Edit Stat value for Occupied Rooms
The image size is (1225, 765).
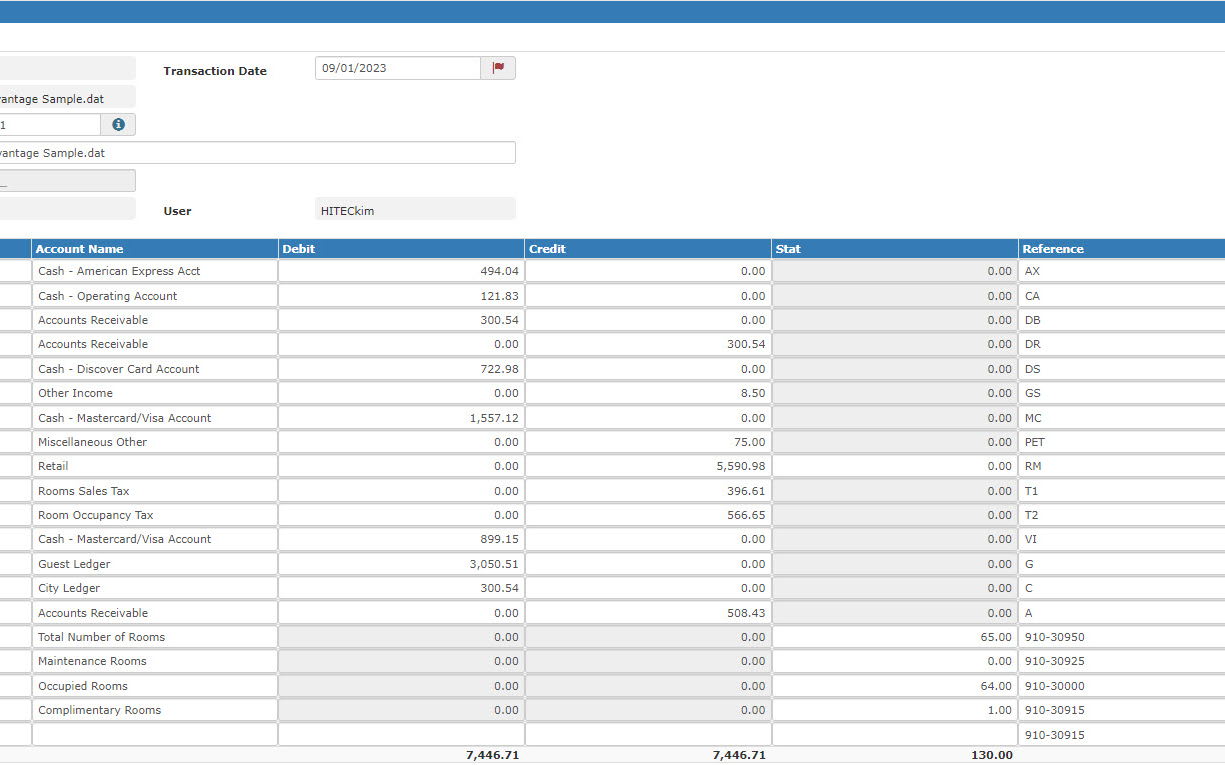(894, 686)
